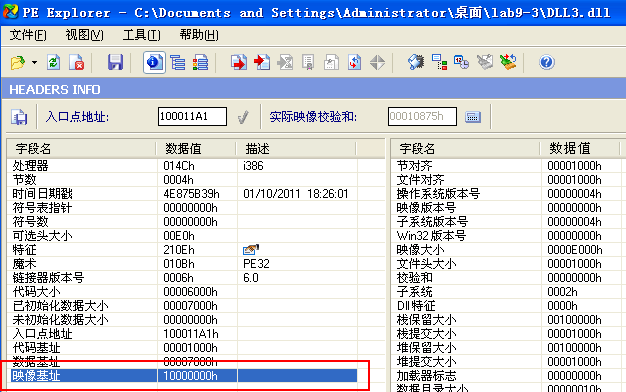Click the 描述 column header

296,149
